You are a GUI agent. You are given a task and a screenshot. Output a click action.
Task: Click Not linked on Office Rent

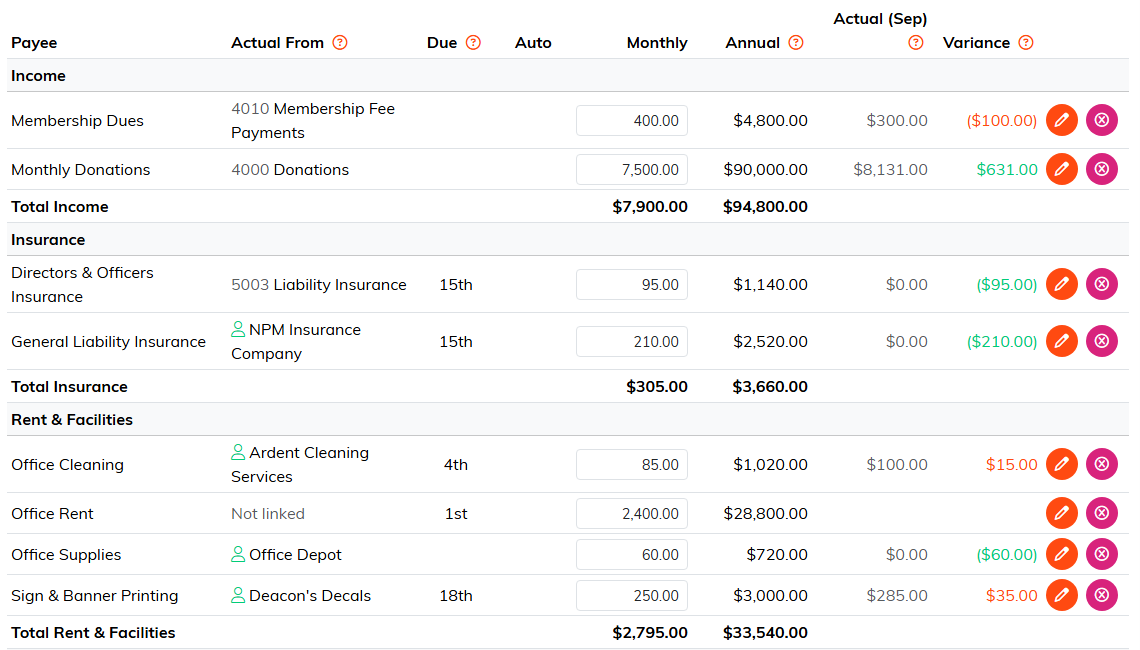(268, 513)
